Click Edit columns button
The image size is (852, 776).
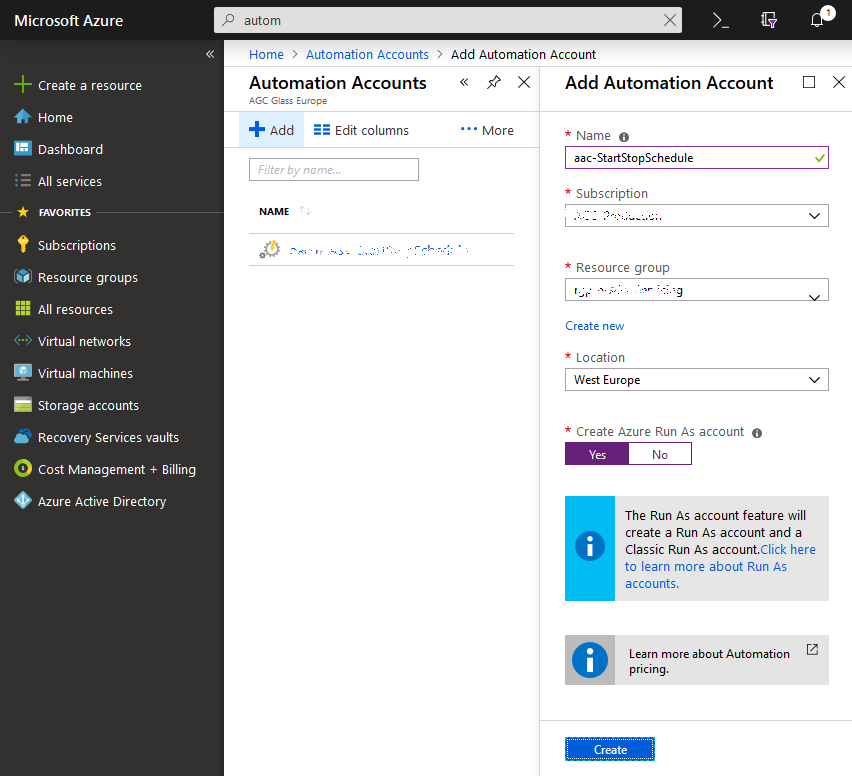(x=361, y=130)
